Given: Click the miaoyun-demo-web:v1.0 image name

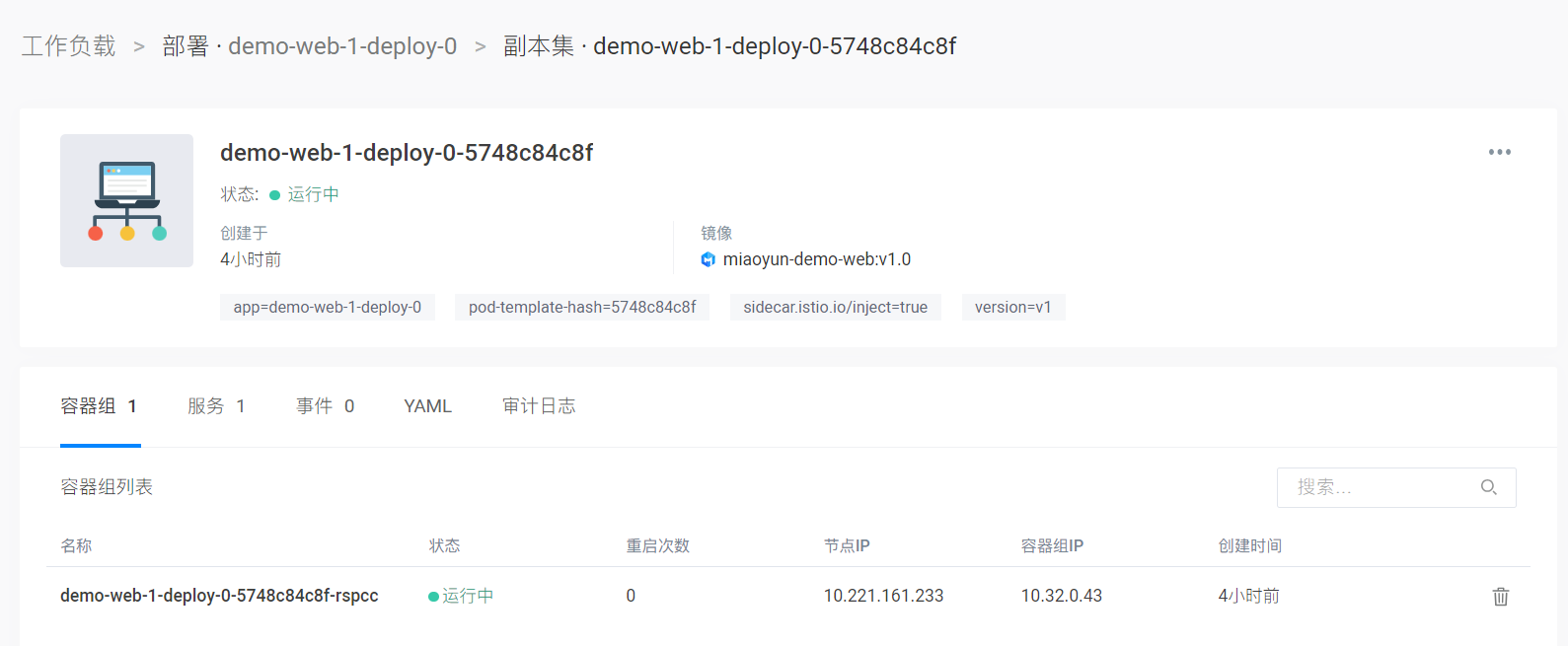Looking at the screenshot, I should point(816,259).
